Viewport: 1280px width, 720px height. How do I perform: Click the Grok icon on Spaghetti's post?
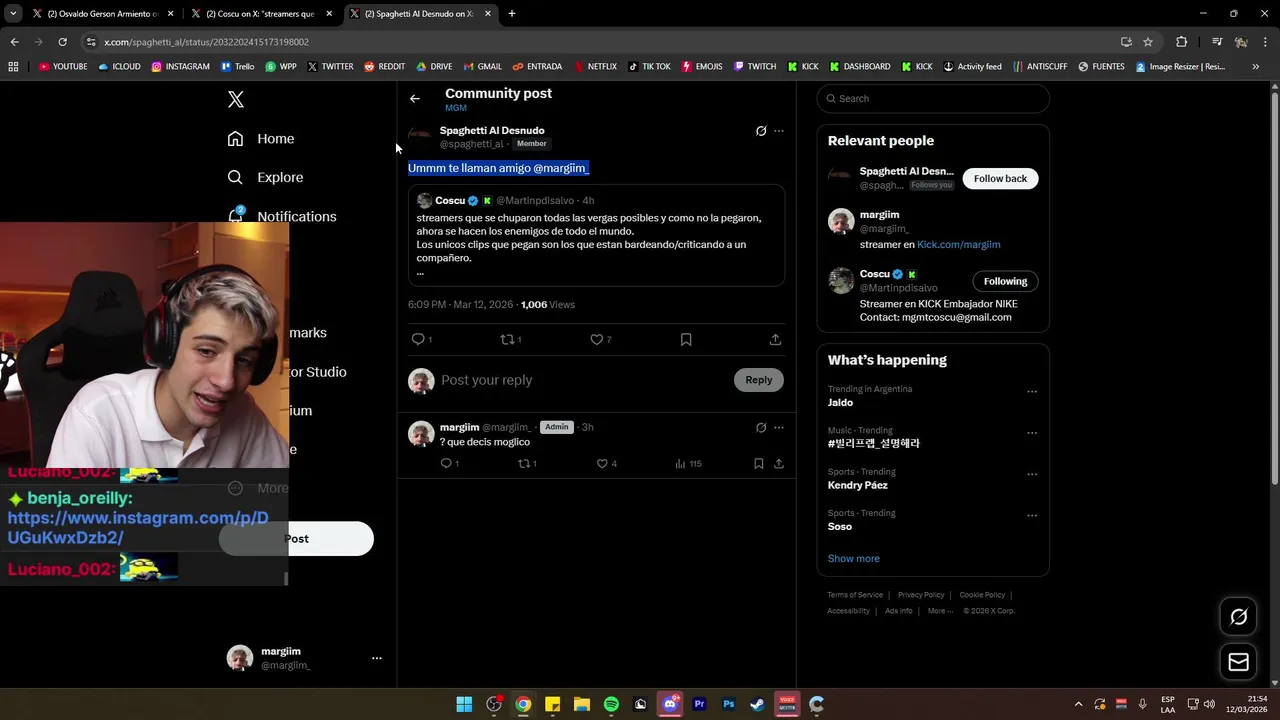pyautogui.click(x=761, y=131)
